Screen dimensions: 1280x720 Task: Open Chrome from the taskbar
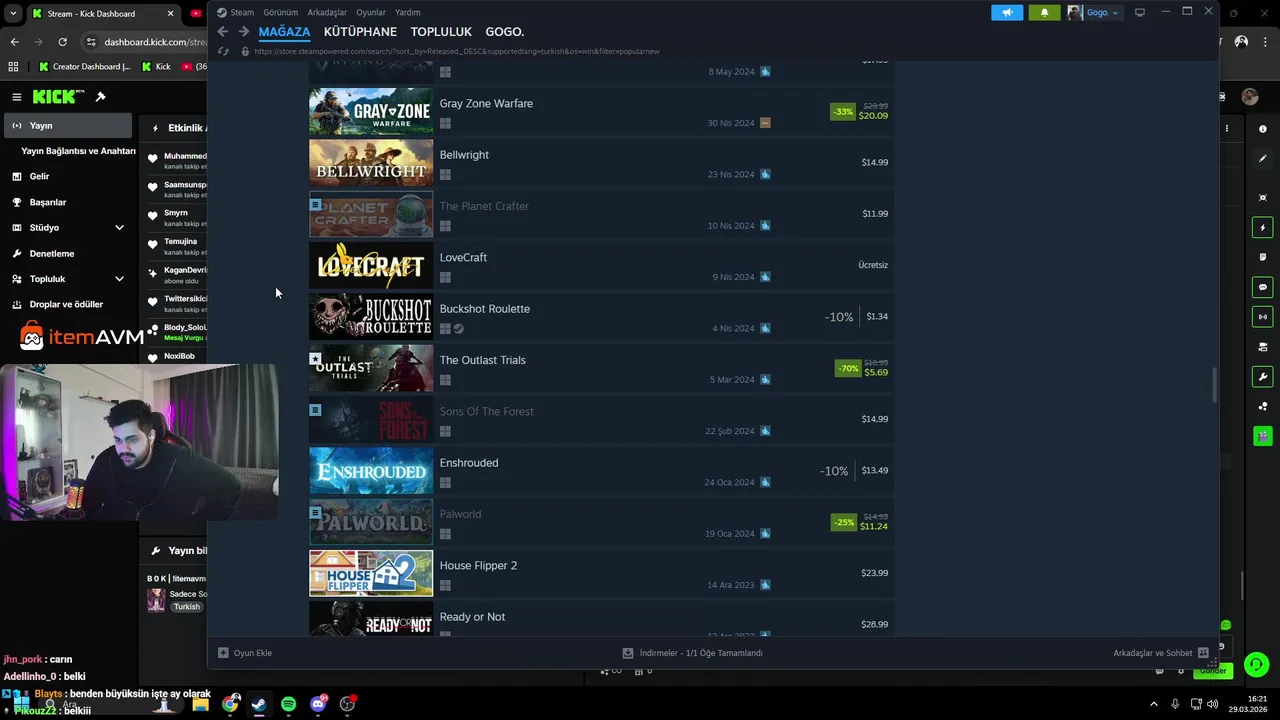231,704
